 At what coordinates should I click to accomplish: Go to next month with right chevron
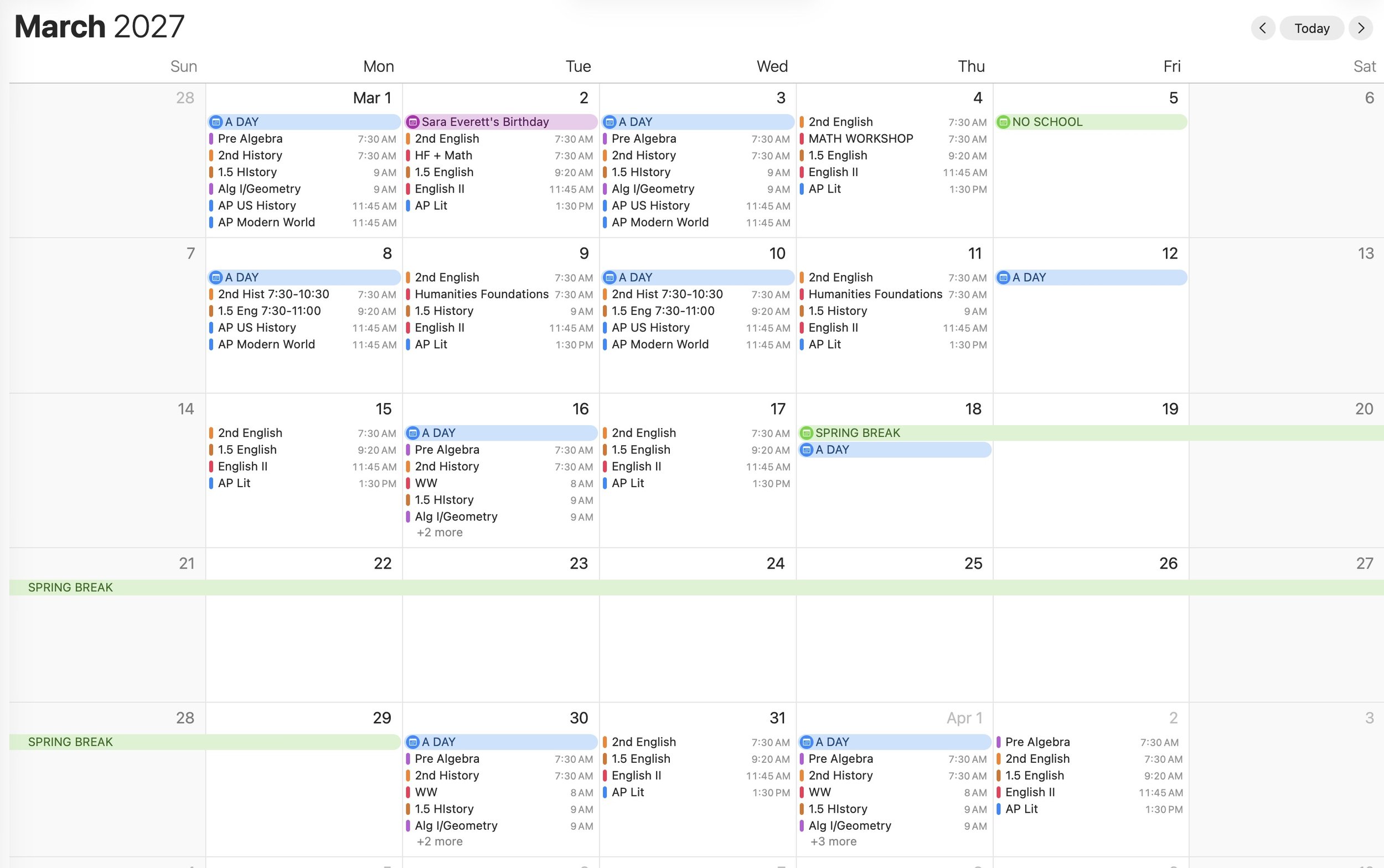pos(1360,28)
